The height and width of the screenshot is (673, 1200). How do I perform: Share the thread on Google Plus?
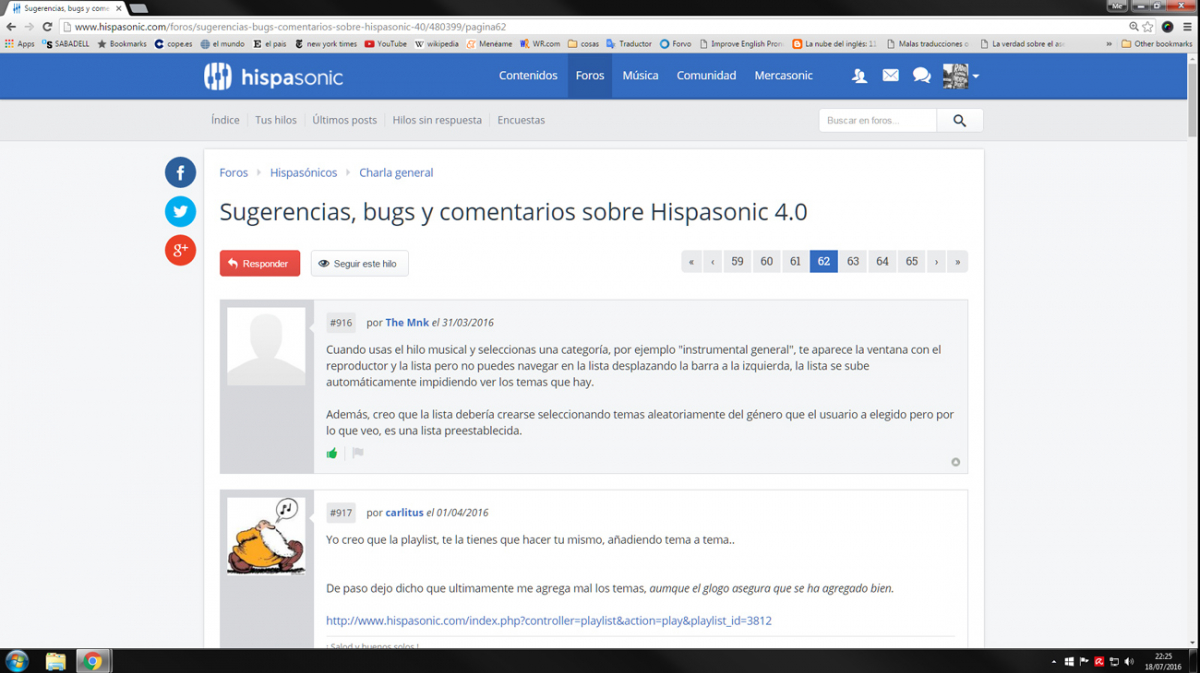(x=180, y=250)
